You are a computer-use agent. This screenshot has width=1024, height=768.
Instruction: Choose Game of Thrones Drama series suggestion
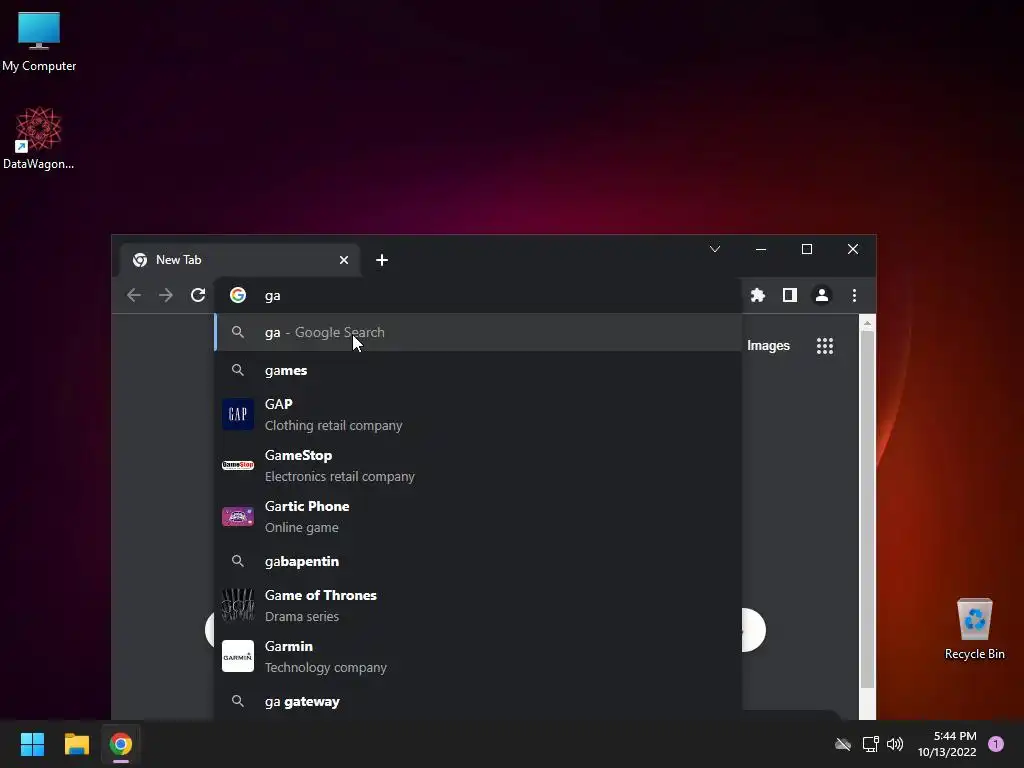[x=478, y=605]
